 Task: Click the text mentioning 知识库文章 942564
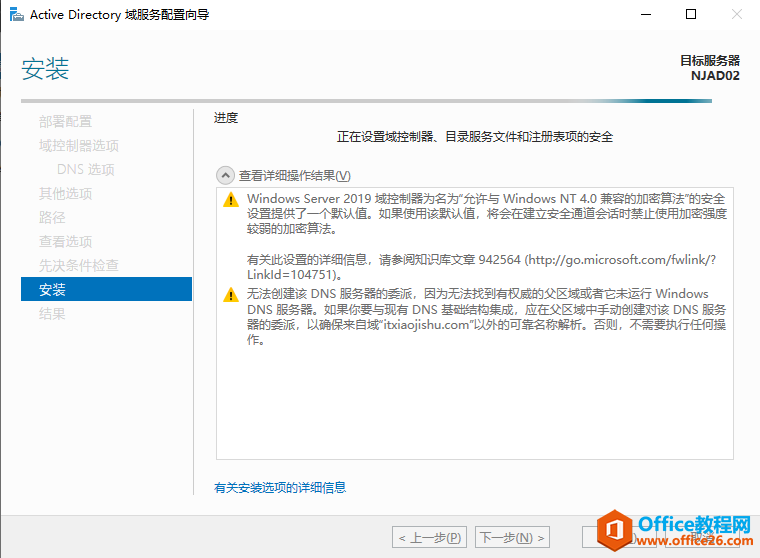(481, 267)
